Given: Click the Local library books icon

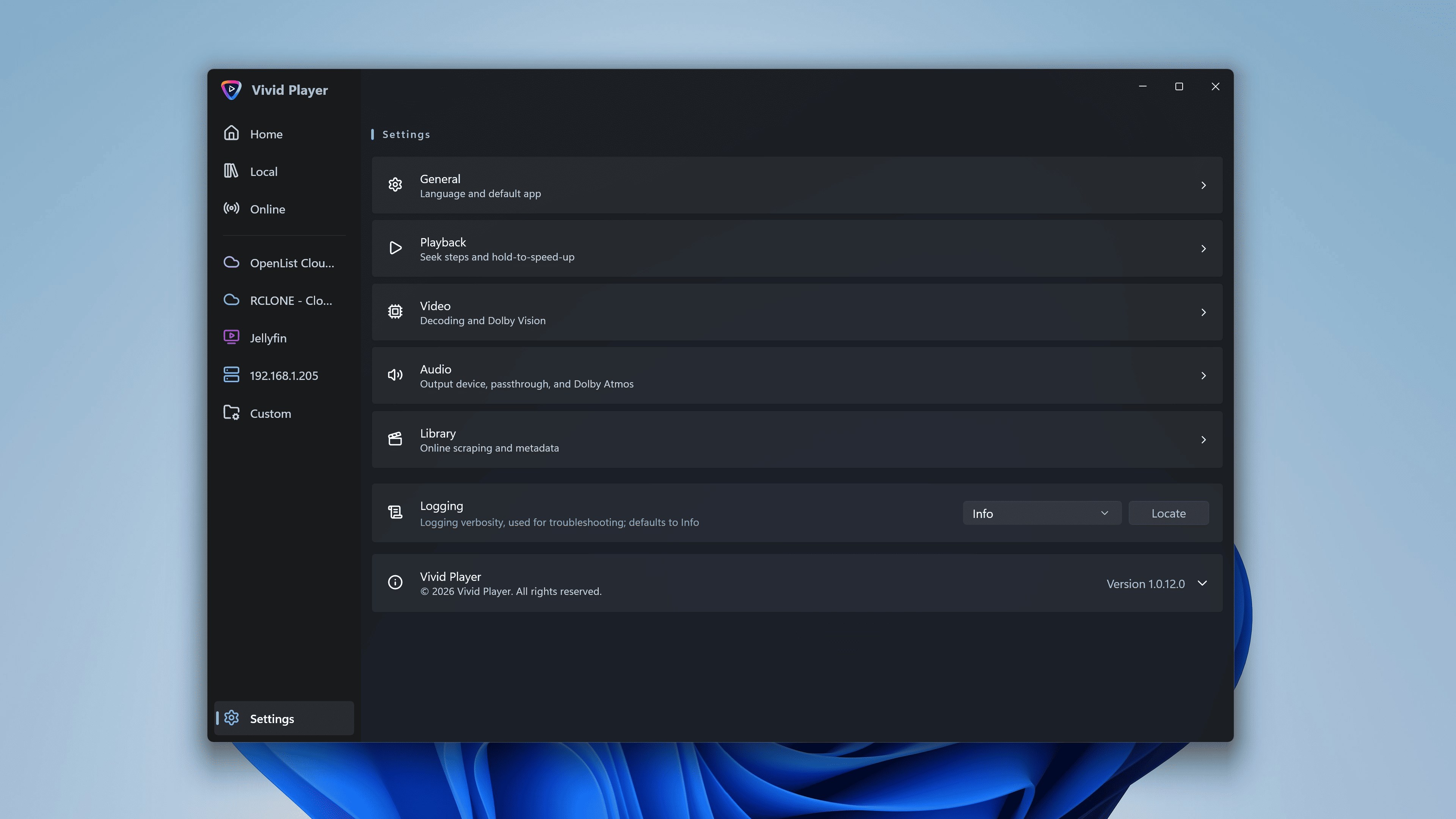Looking at the screenshot, I should [231, 171].
